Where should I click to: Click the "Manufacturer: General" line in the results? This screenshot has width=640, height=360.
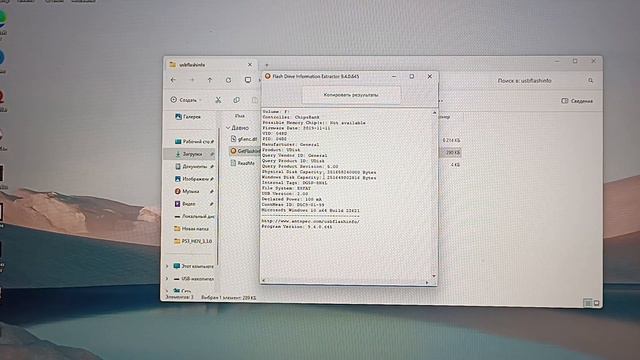click(x=291, y=144)
